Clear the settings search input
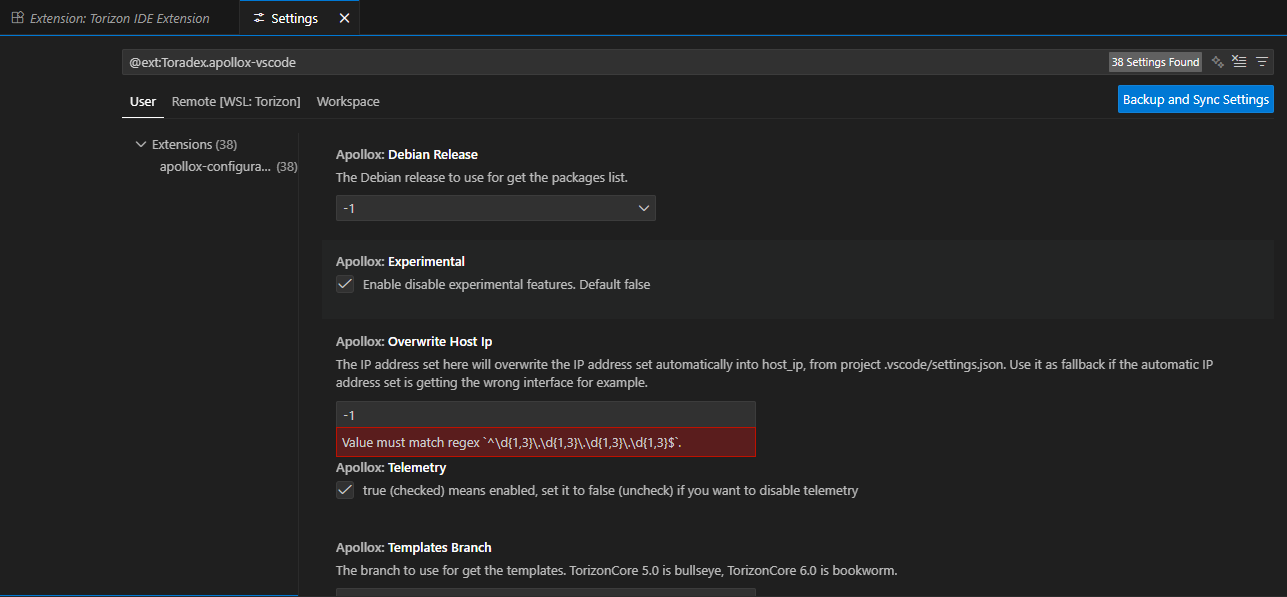 click(x=1240, y=62)
